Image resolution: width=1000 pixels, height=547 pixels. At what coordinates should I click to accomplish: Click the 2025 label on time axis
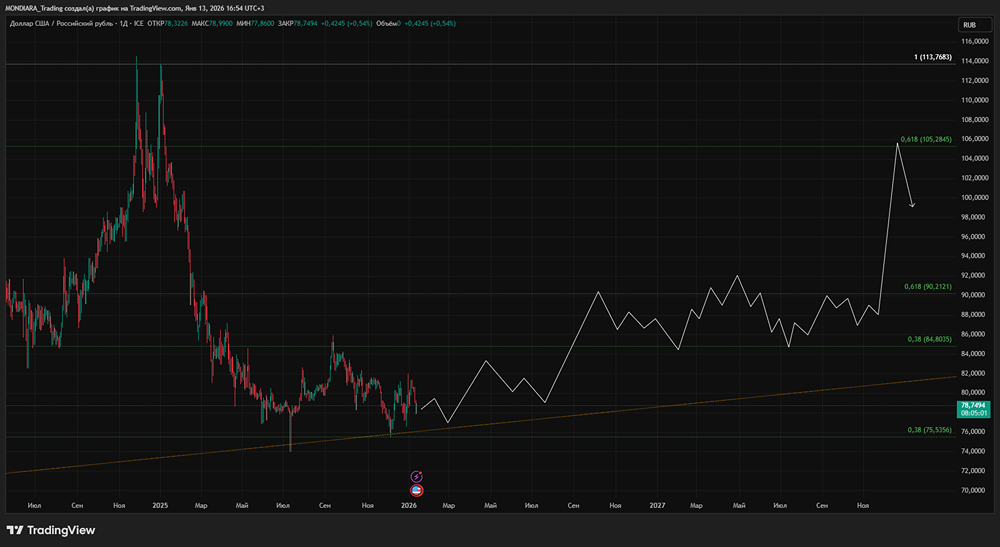point(160,507)
